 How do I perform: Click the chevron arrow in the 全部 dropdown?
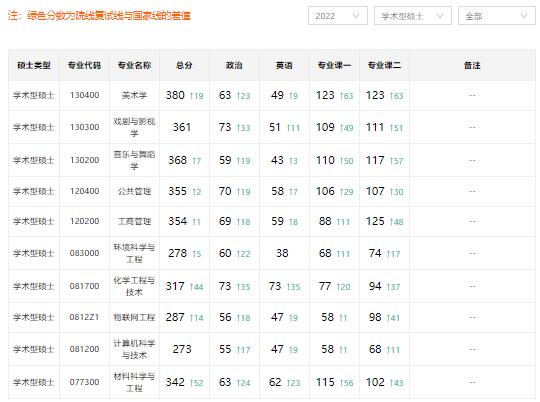(524, 16)
